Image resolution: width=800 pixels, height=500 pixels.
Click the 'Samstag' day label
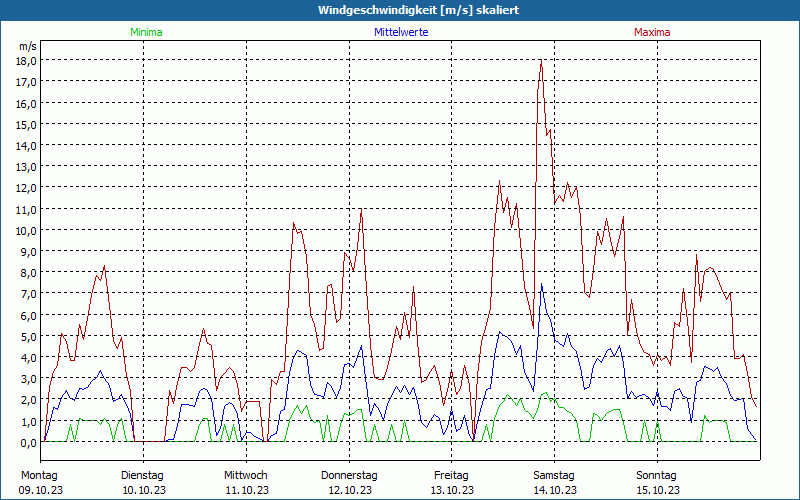click(x=554, y=475)
